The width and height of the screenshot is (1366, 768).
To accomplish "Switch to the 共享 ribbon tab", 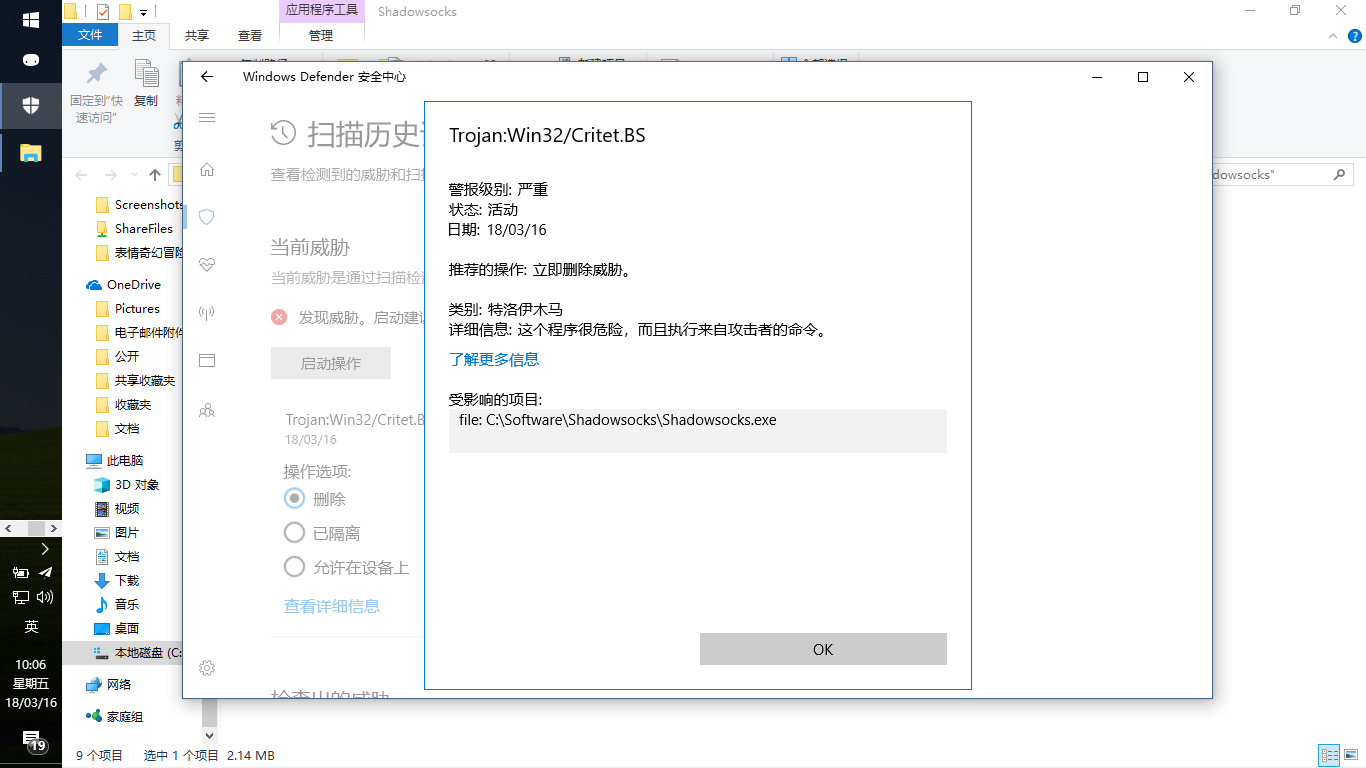I will click(x=197, y=35).
